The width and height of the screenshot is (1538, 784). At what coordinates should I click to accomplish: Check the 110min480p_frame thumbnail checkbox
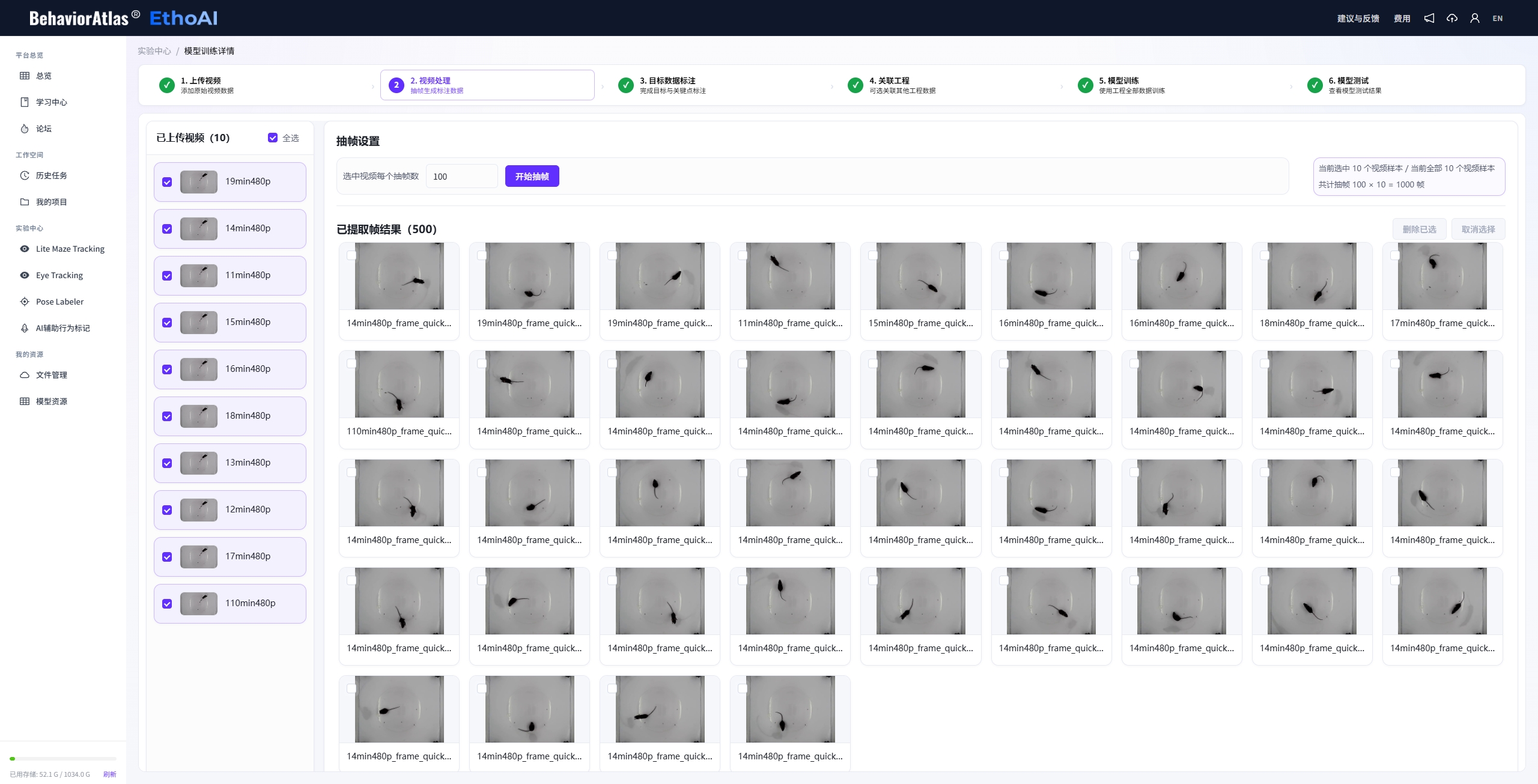[351, 363]
